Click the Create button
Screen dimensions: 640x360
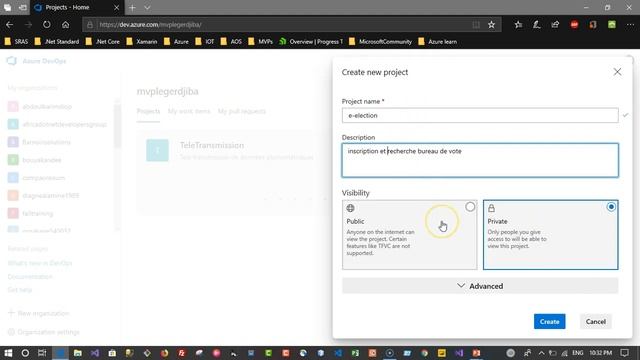(549, 322)
